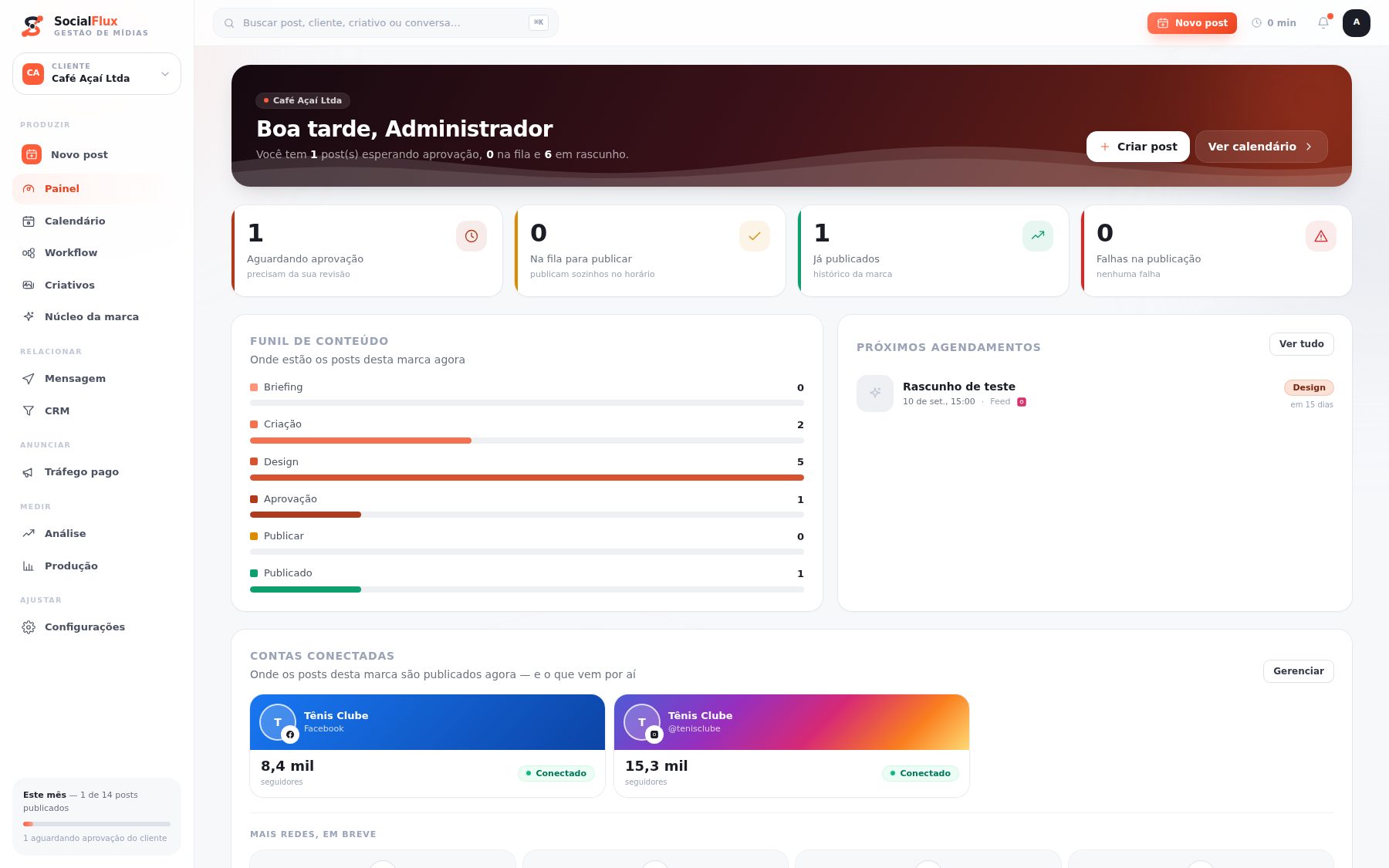Click the trend icon on Já publicados card
1389x868 pixels.
click(x=1038, y=236)
